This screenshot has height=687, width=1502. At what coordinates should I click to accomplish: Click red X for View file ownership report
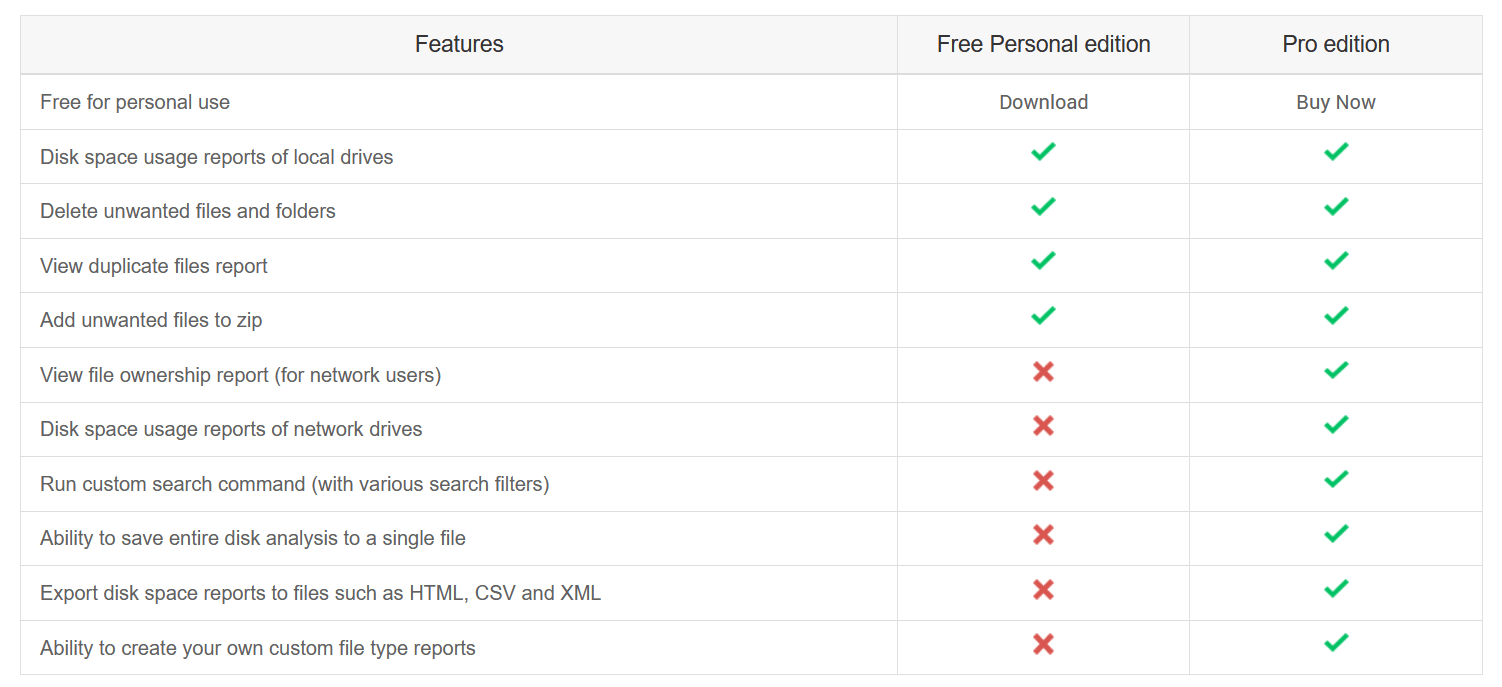tap(1043, 372)
